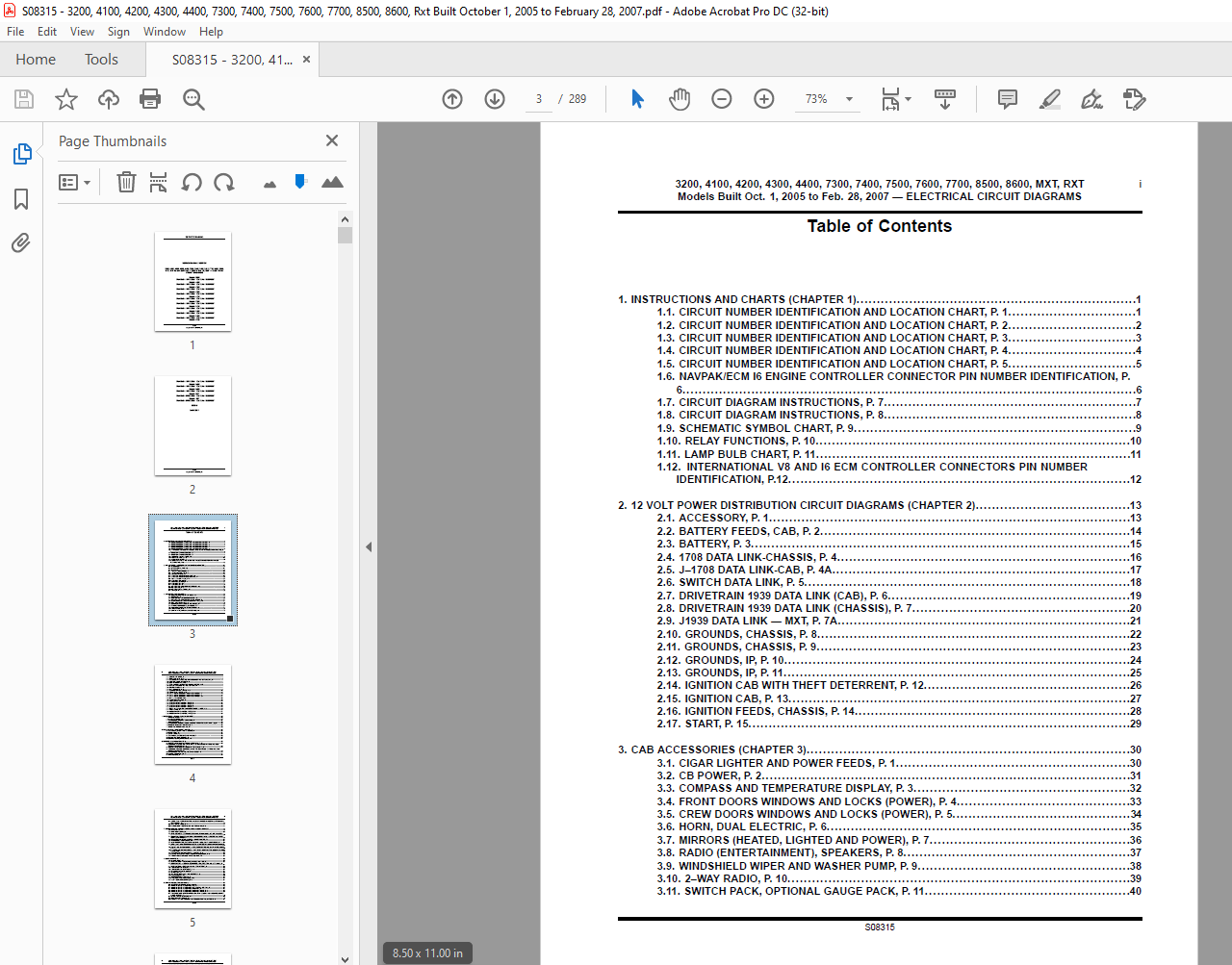Click '1.11. LAMP BULB CHART' entry

click(x=899, y=454)
